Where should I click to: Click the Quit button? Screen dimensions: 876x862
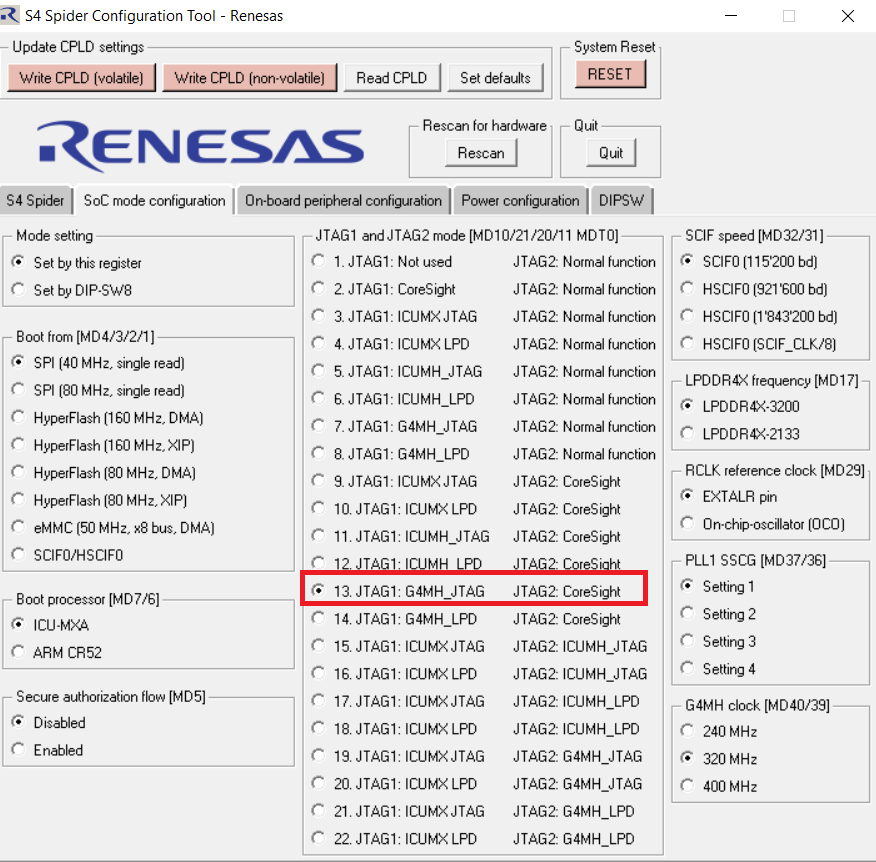click(x=611, y=153)
